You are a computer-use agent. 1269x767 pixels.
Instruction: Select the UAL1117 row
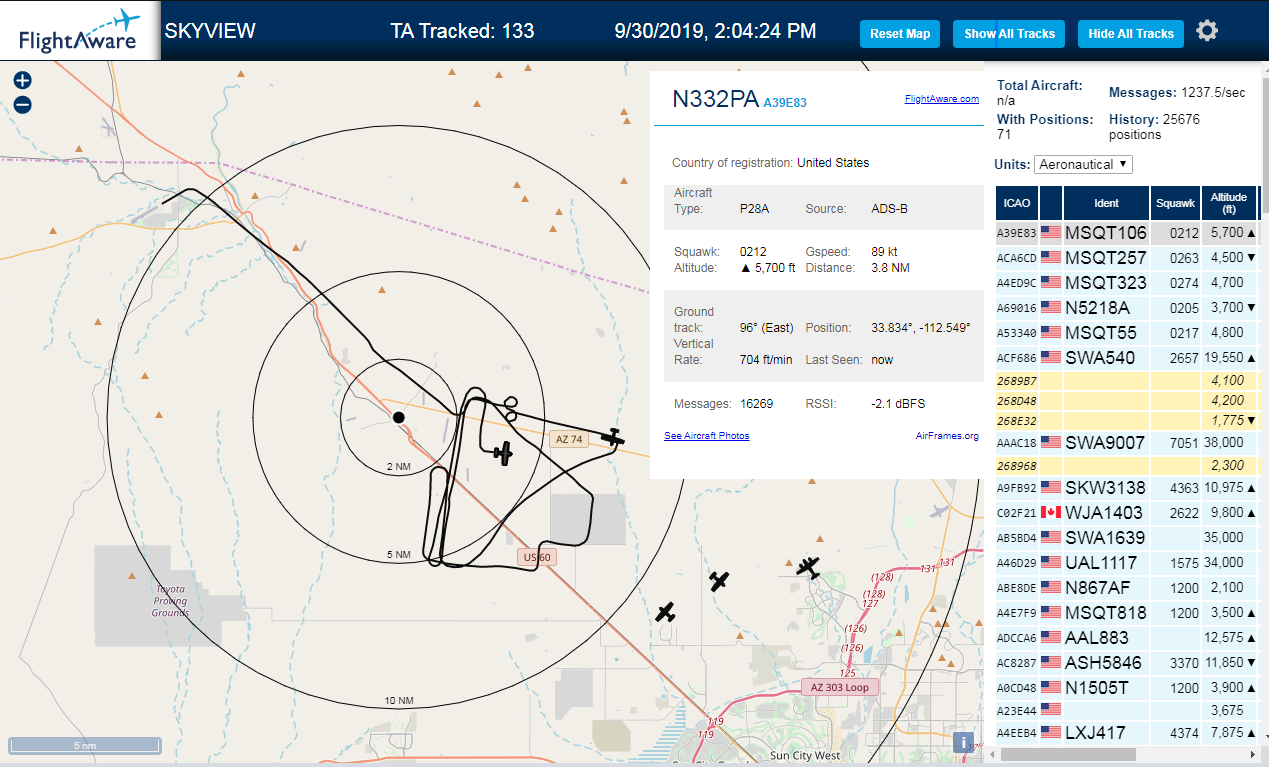pos(1126,563)
